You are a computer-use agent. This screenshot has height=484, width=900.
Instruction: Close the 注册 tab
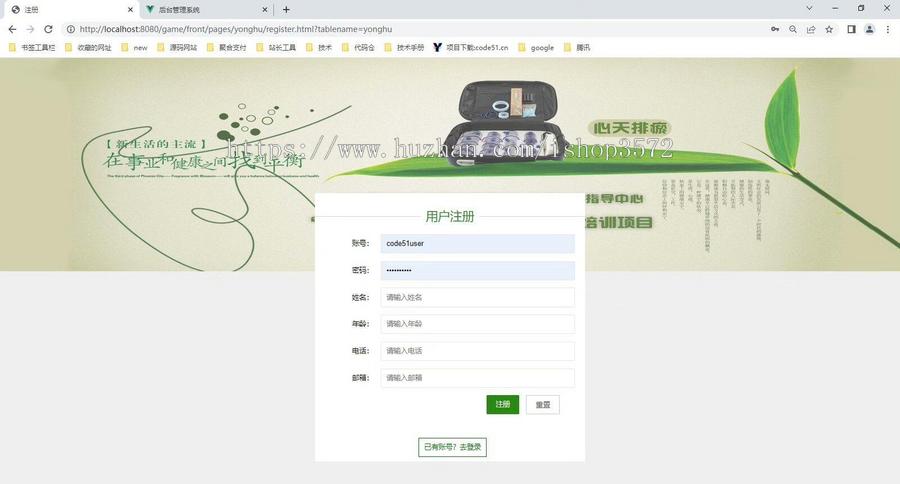pyautogui.click(x=130, y=10)
